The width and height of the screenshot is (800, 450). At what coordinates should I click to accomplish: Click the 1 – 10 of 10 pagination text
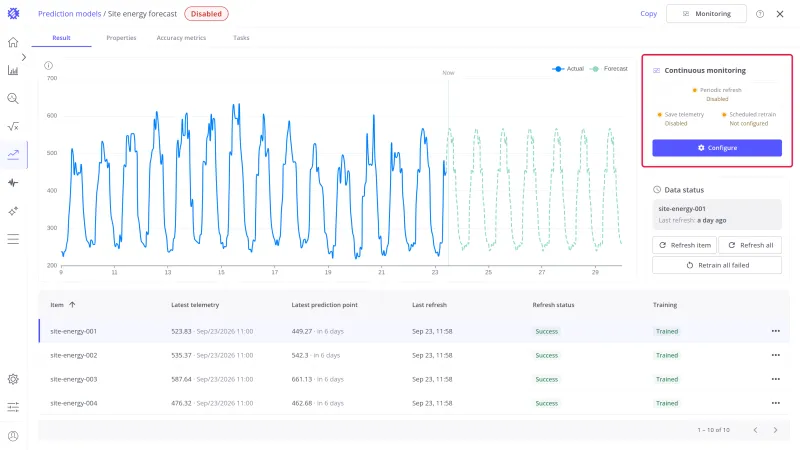pyautogui.click(x=713, y=430)
